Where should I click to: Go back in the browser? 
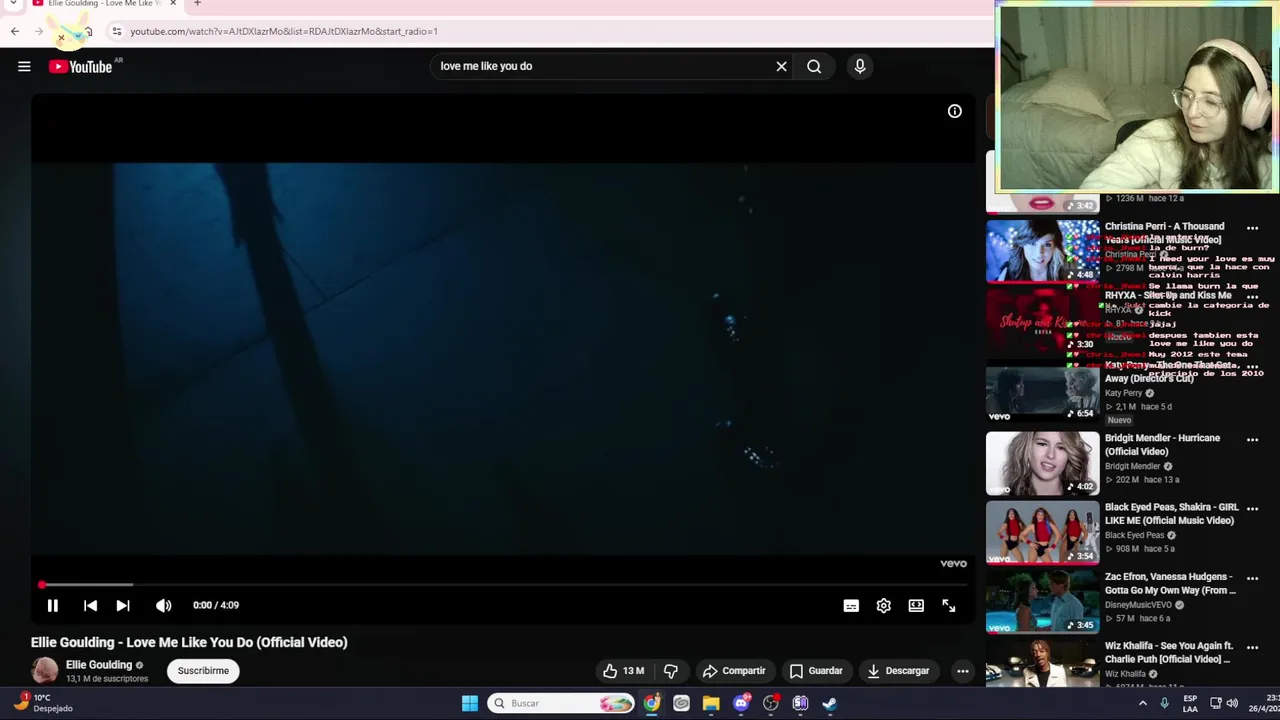tap(15, 32)
